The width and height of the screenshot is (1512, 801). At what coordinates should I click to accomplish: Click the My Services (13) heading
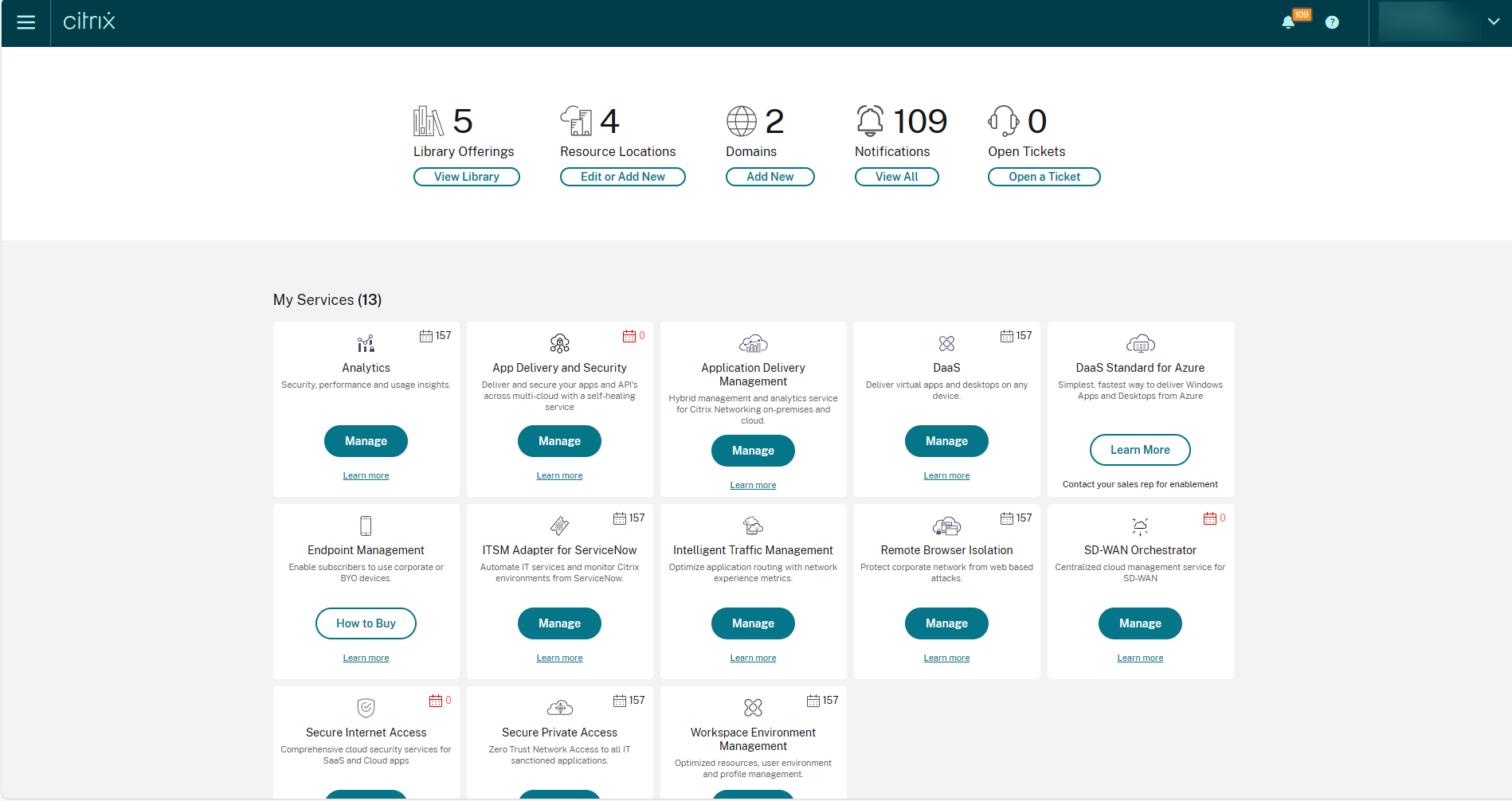pos(327,299)
